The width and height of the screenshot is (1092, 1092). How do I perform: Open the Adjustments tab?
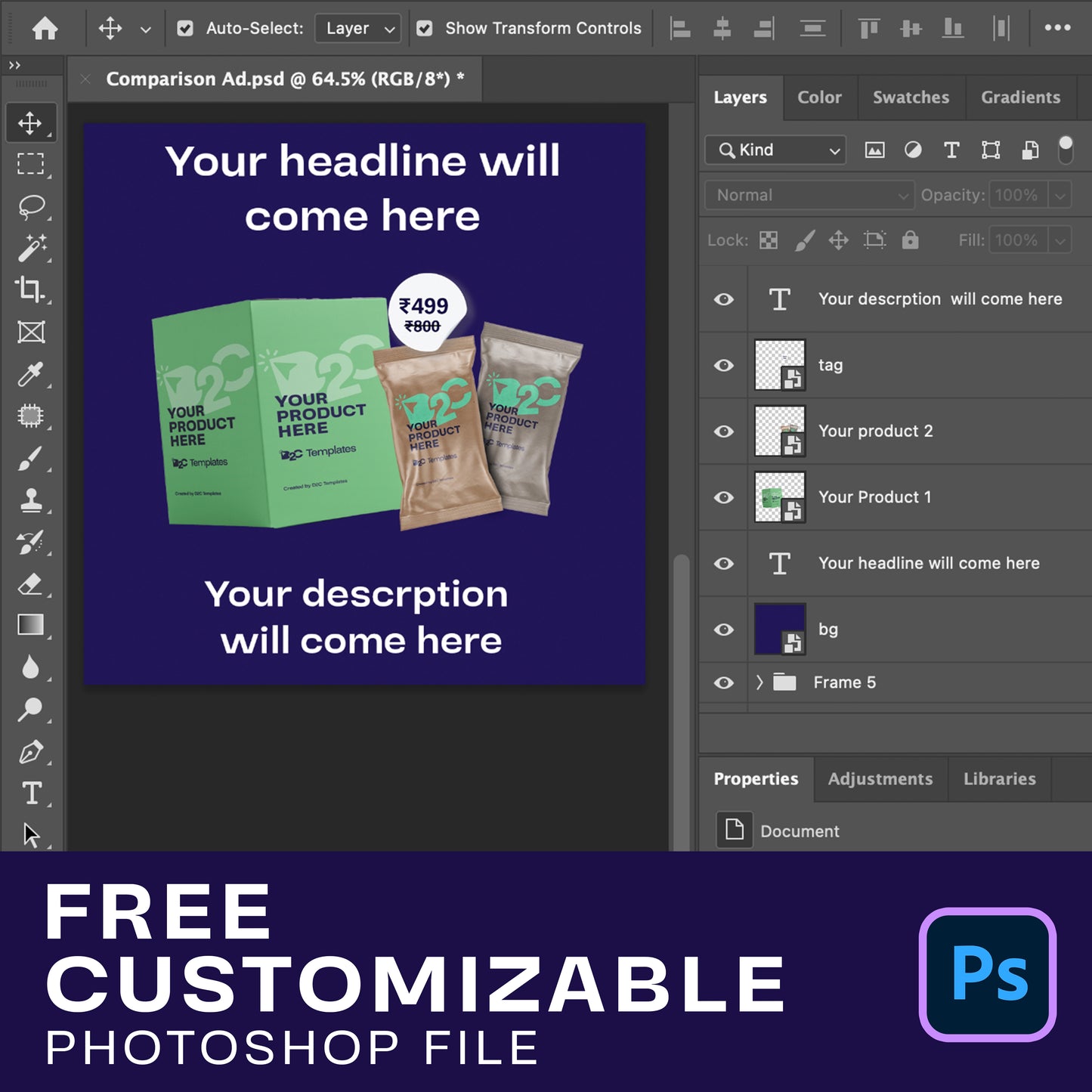pos(880,779)
